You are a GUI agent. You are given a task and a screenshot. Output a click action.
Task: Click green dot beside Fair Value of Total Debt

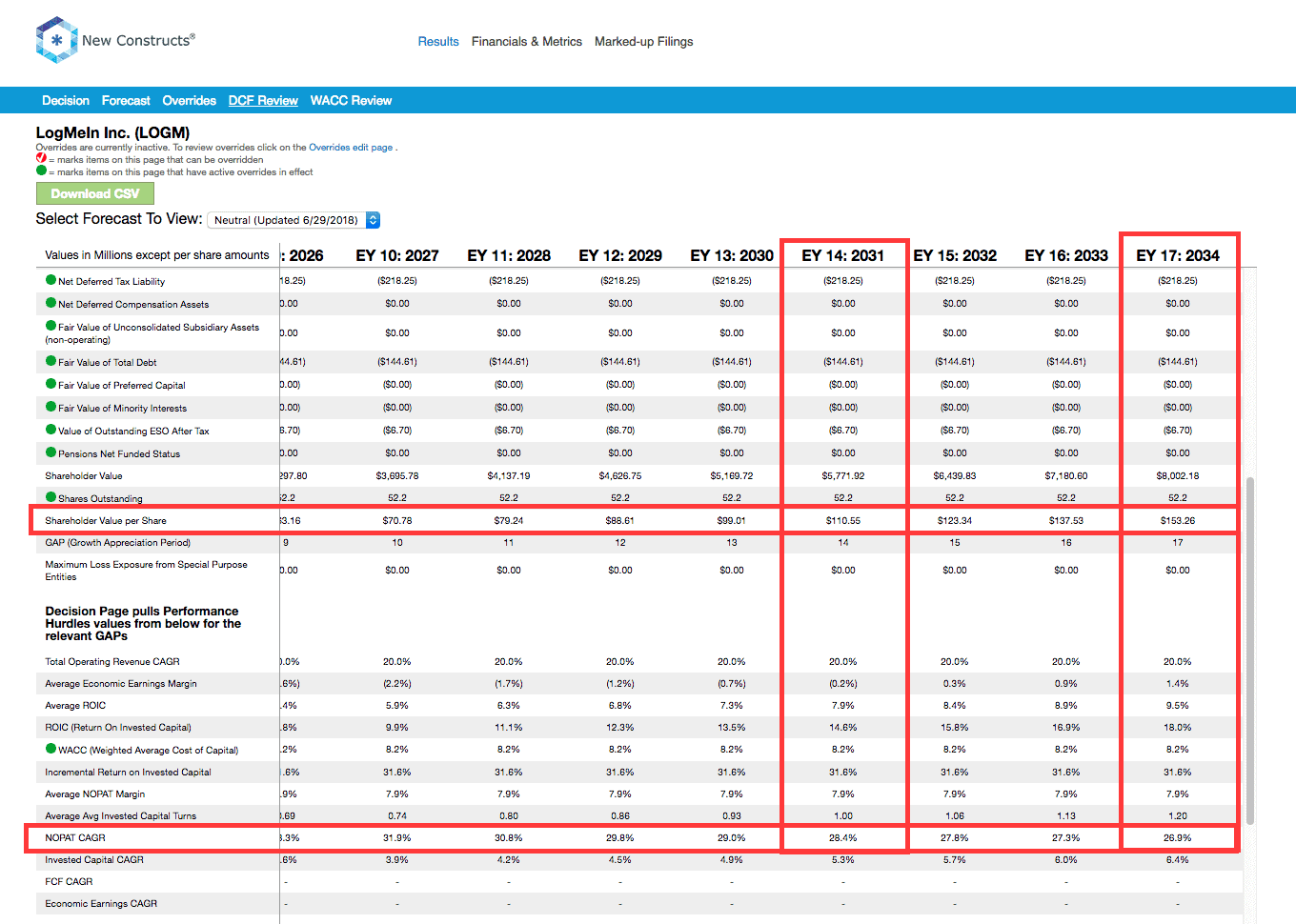51,361
